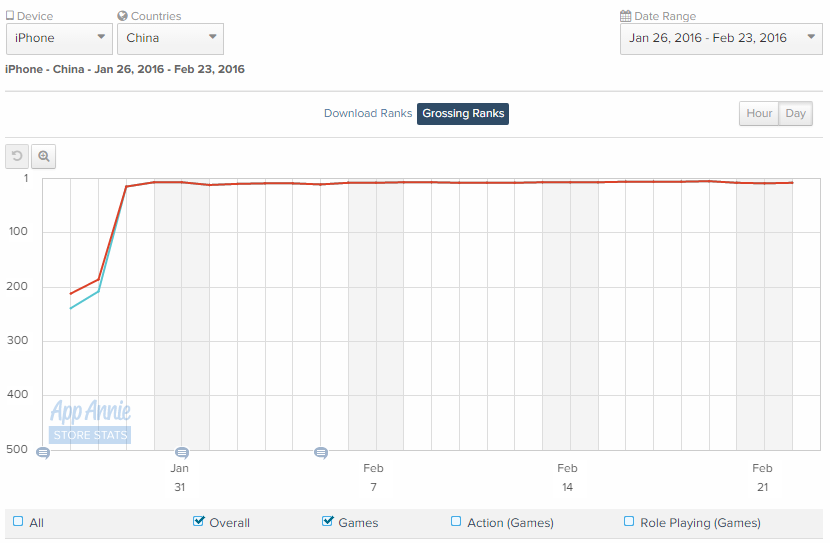Switch to Download Ranks tab
Viewport: 830px width, 543px height.
(368, 113)
